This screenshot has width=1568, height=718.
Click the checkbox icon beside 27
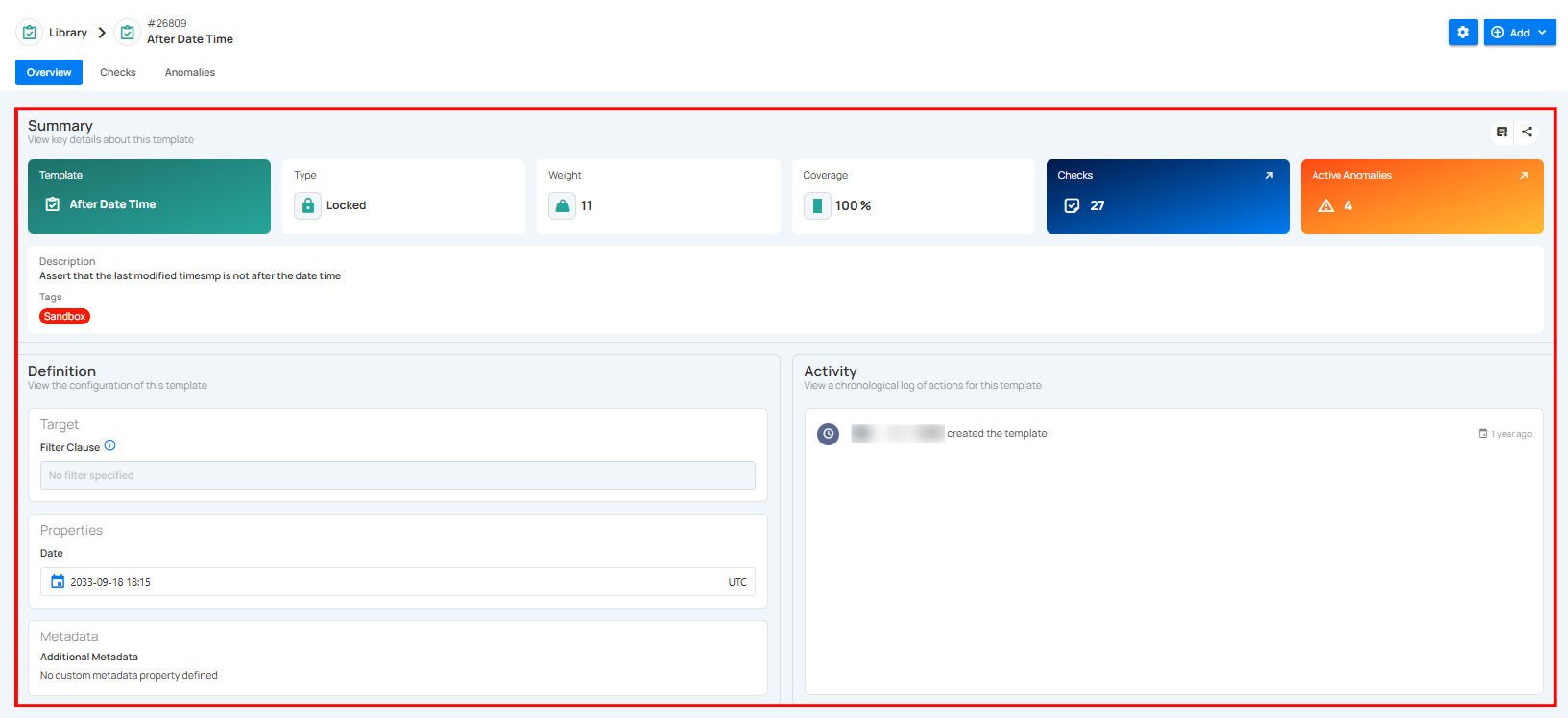(1072, 205)
